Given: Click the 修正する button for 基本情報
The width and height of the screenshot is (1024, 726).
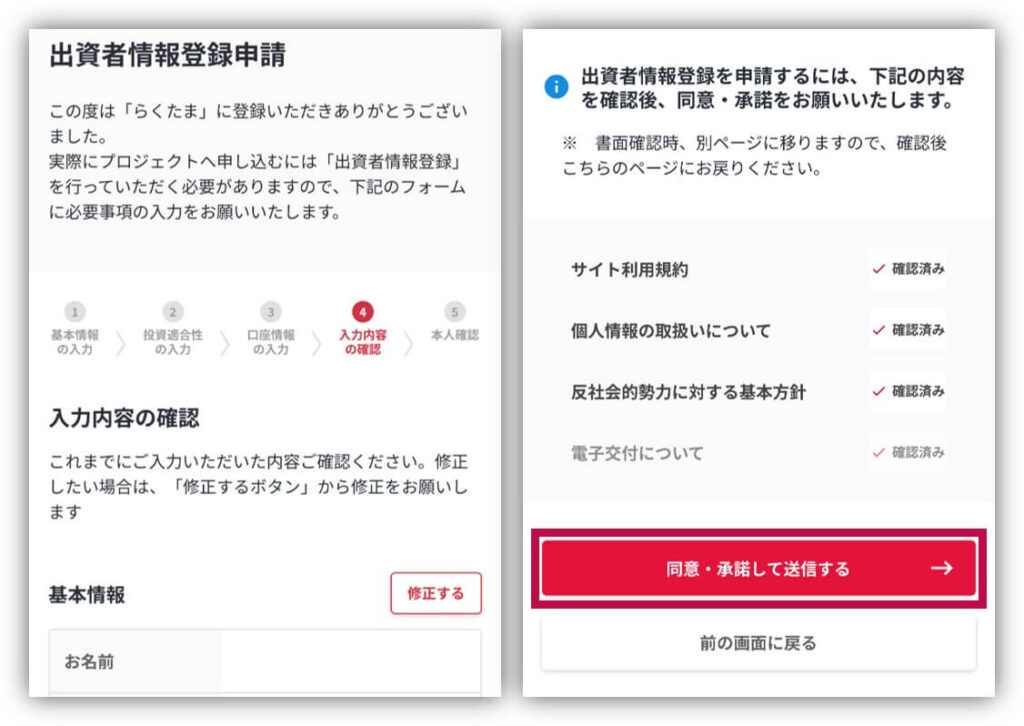Looking at the screenshot, I should pyautogui.click(x=436, y=593).
